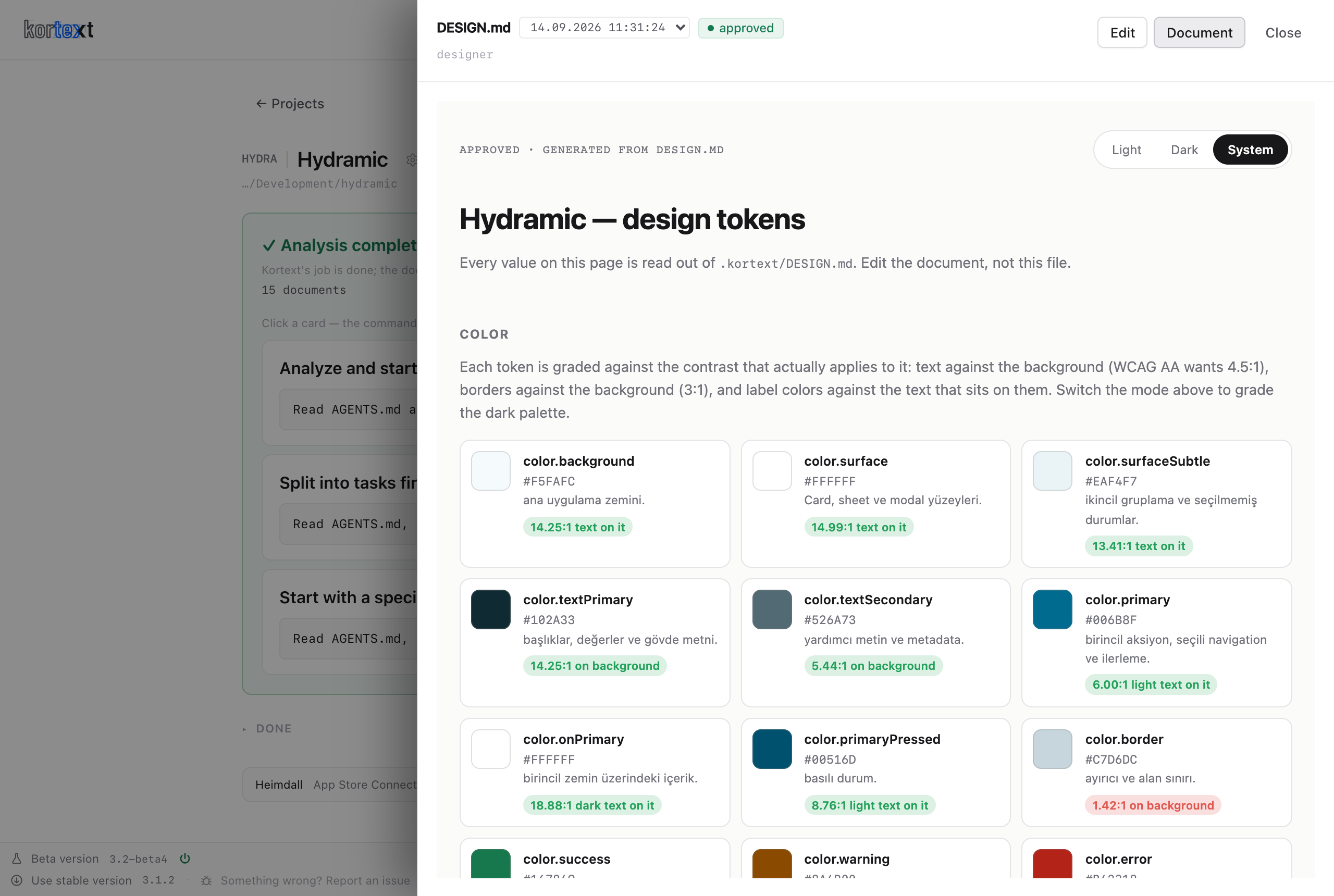The image size is (1334, 896).
Task: Click the Analysis complete checkmark icon
Action: 269,246
